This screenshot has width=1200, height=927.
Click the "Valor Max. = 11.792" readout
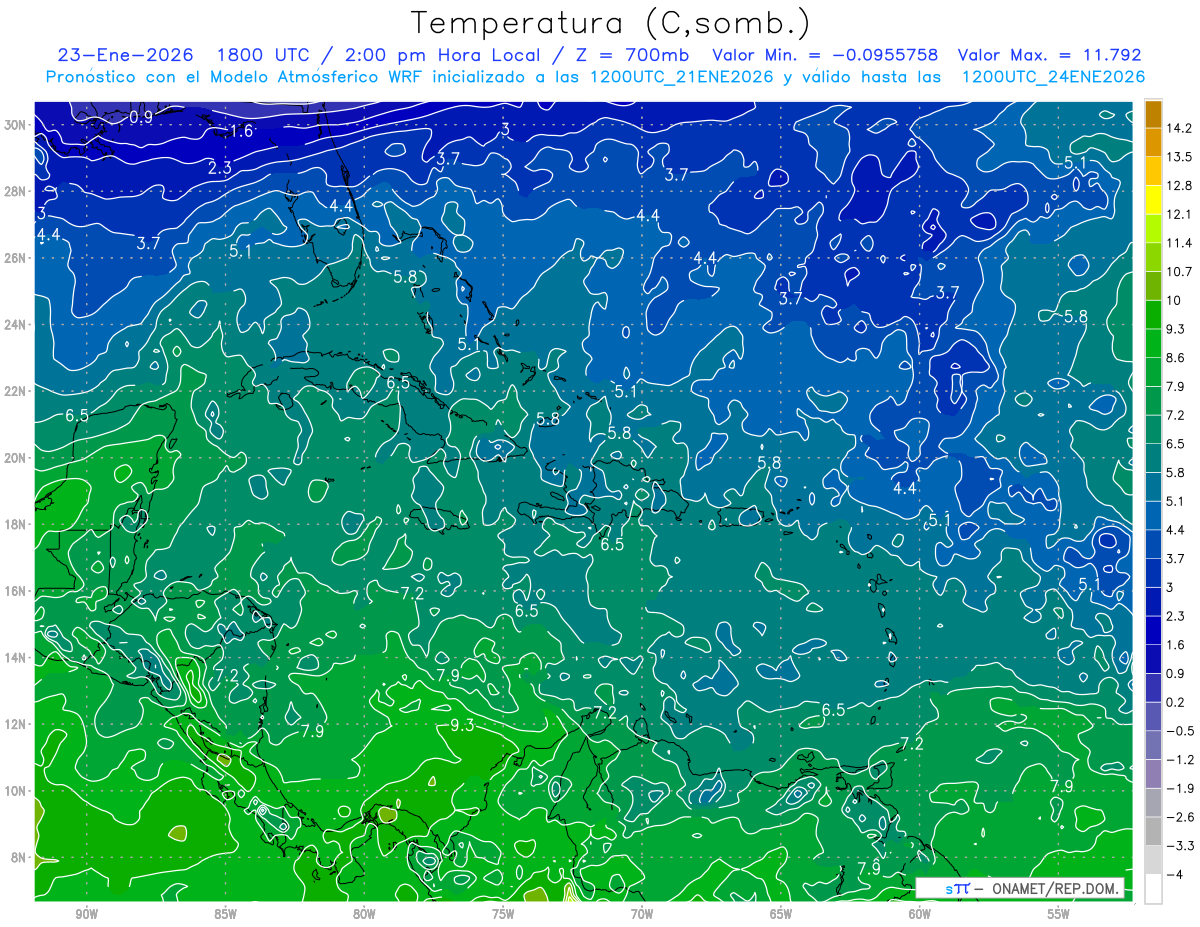click(x=1050, y=55)
